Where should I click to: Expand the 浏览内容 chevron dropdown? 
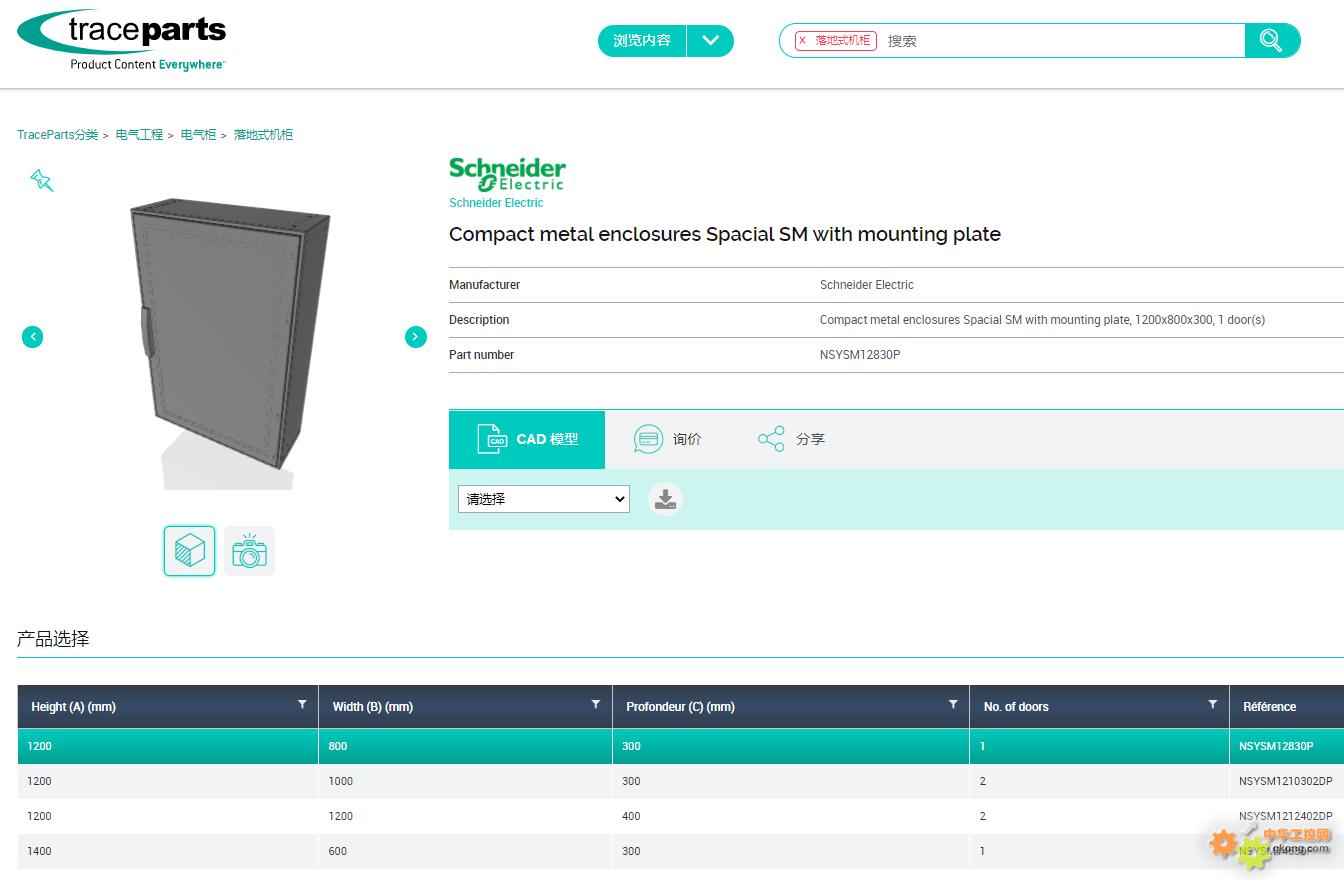coord(711,41)
